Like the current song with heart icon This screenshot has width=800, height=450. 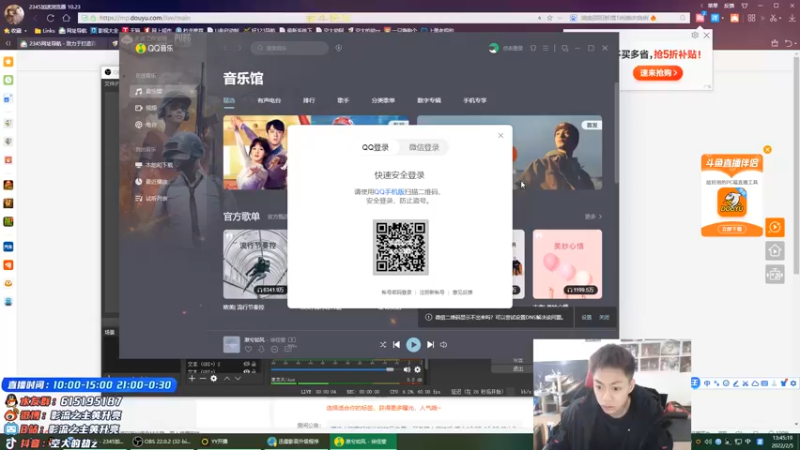point(248,349)
